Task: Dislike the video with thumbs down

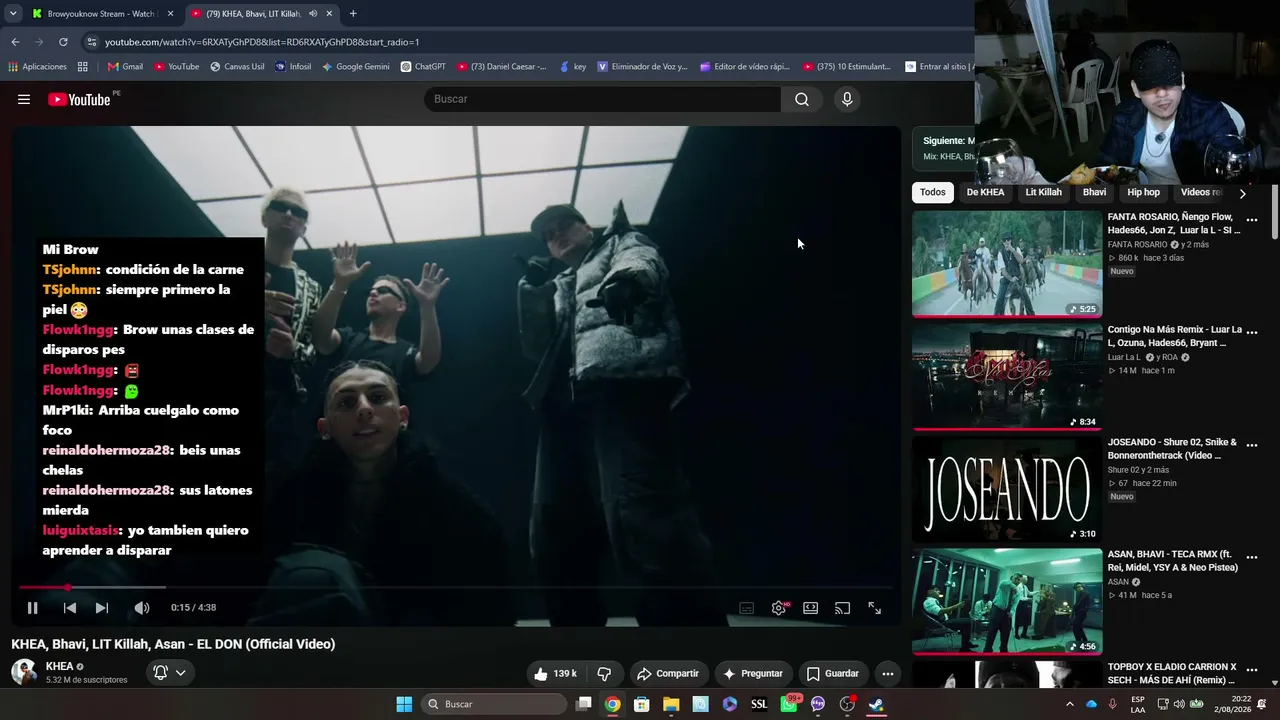Action: coord(604,674)
